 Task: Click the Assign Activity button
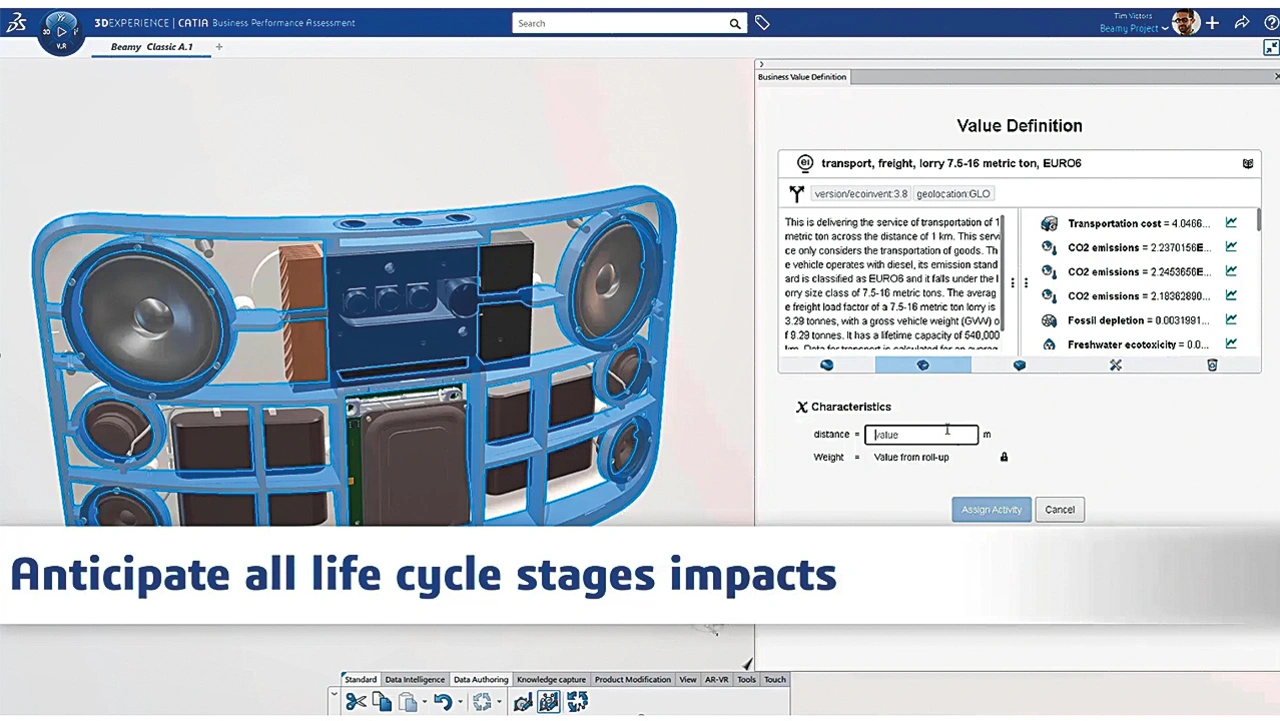point(991,510)
